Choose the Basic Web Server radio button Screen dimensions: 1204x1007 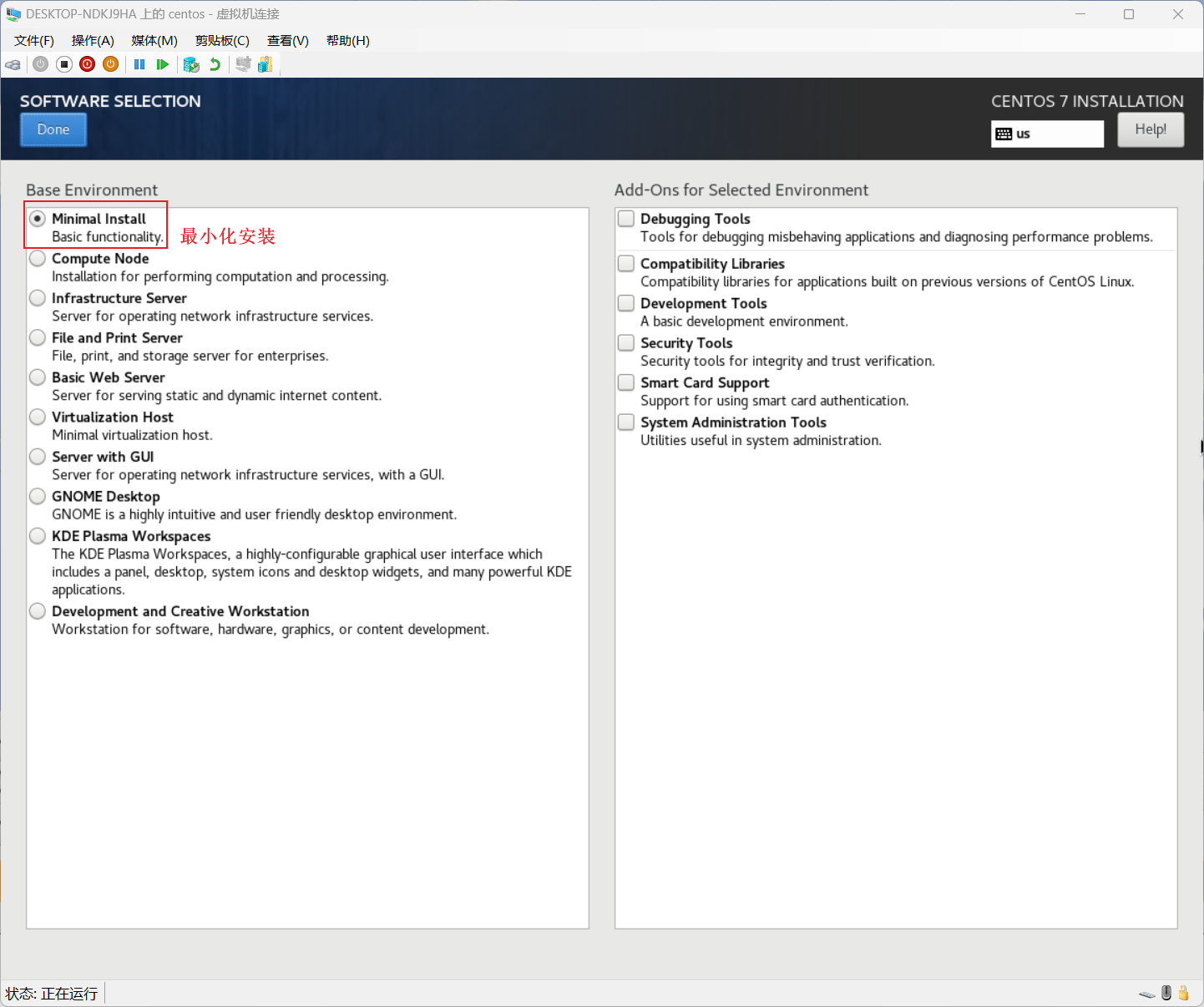coord(38,377)
